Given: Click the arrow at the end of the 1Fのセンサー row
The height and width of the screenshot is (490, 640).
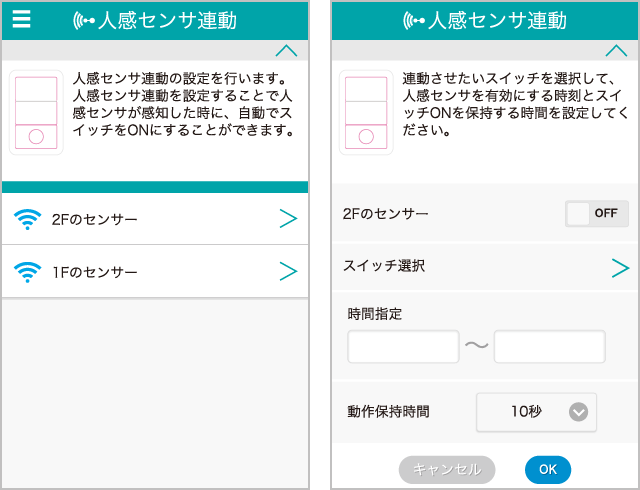Looking at the screenshot, I should tap(288, 271).
